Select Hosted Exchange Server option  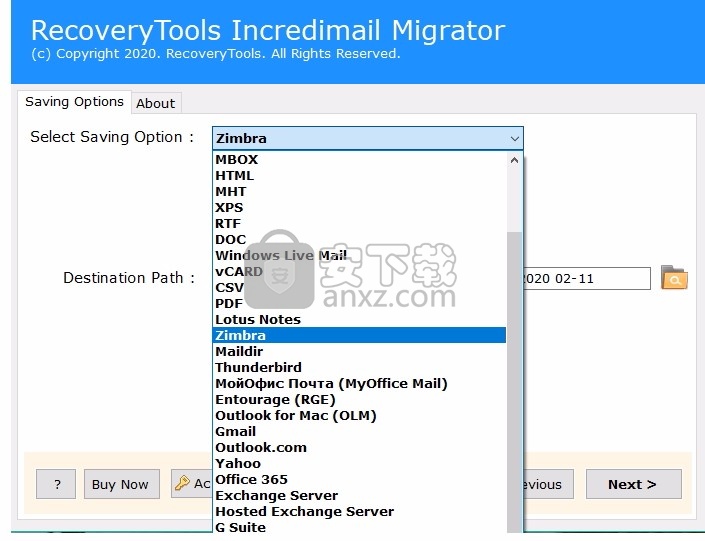point(359,511)
